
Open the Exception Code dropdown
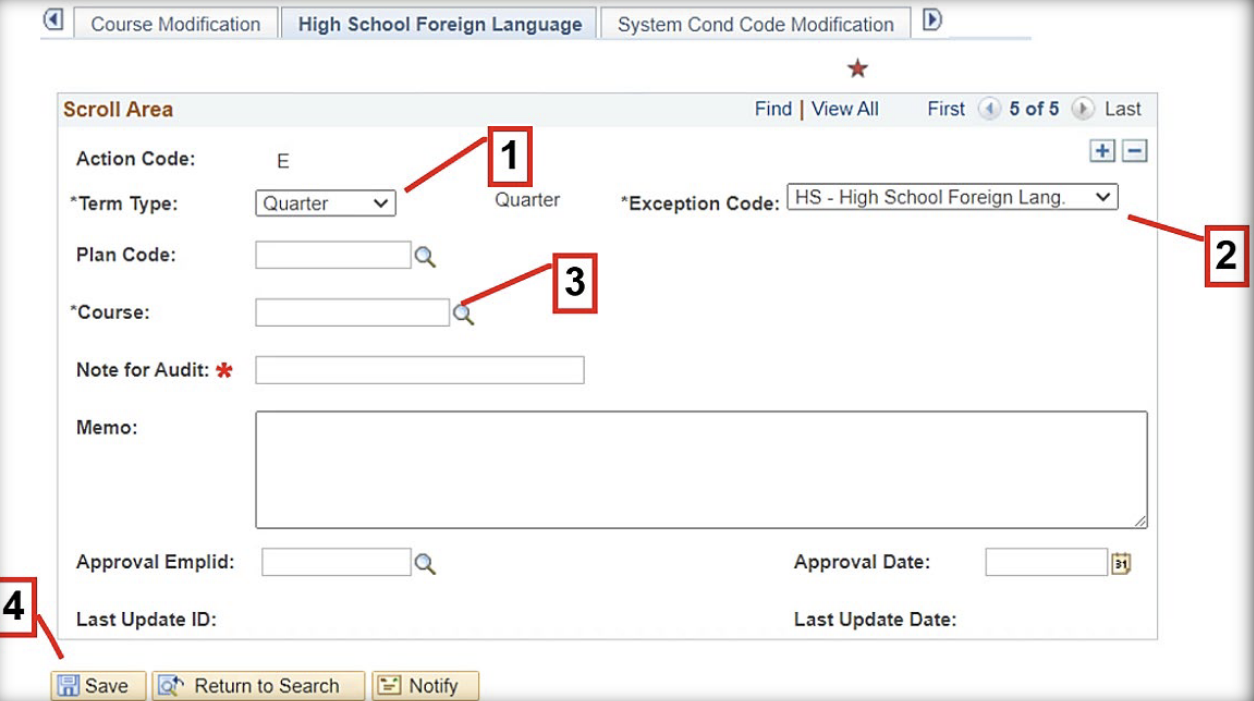tap(952, 197)
